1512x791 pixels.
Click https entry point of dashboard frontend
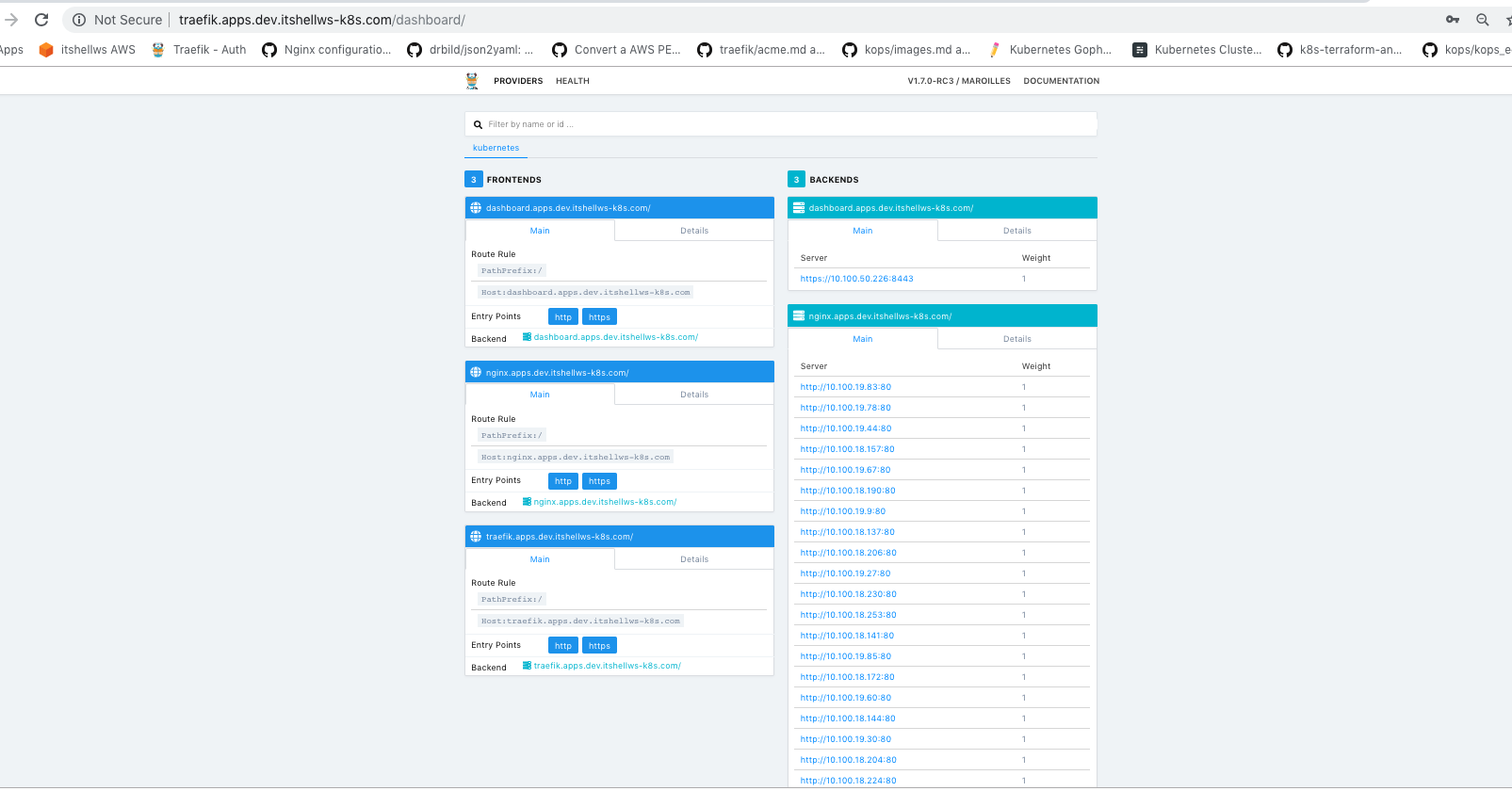coord(599,317)
